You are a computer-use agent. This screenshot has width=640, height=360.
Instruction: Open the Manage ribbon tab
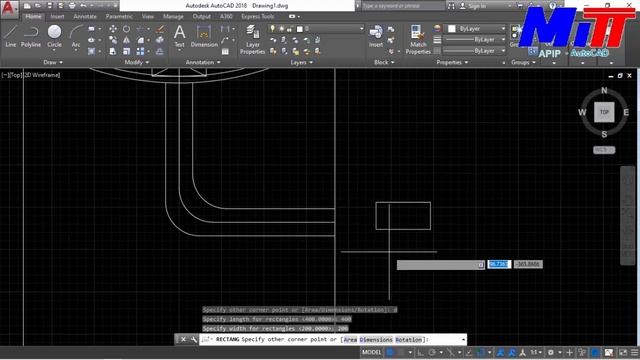coord(173,16)
